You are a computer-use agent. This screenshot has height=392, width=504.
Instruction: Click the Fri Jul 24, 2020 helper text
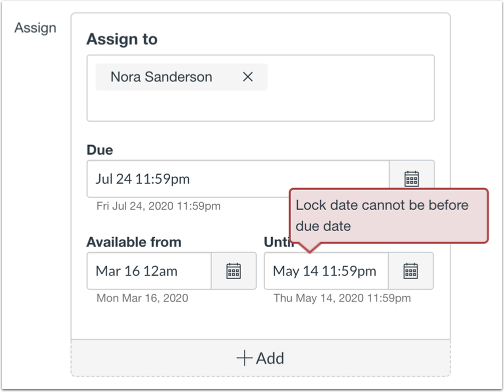[x=158, y=206]
